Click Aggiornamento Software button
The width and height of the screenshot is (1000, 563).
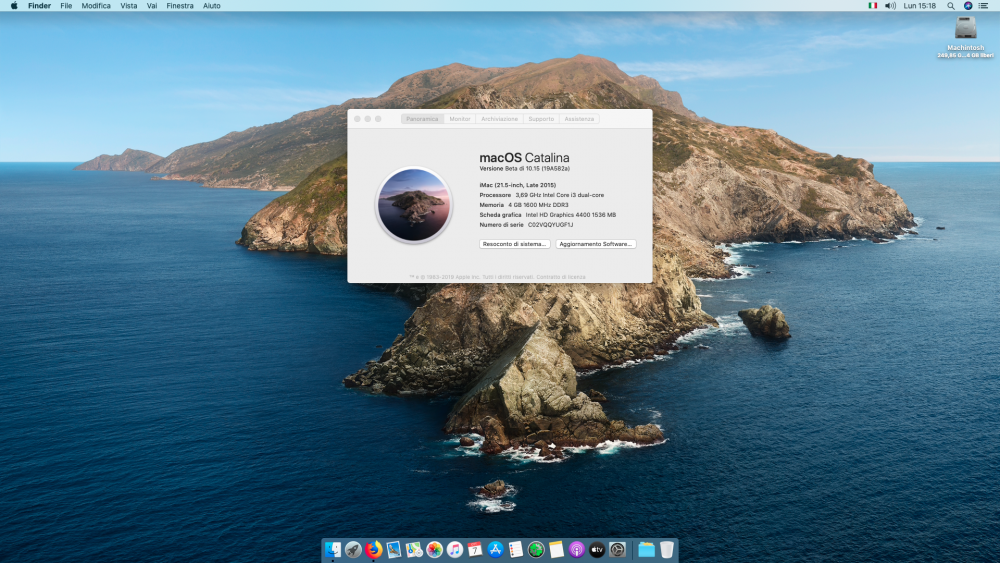[x=596, y=244]
